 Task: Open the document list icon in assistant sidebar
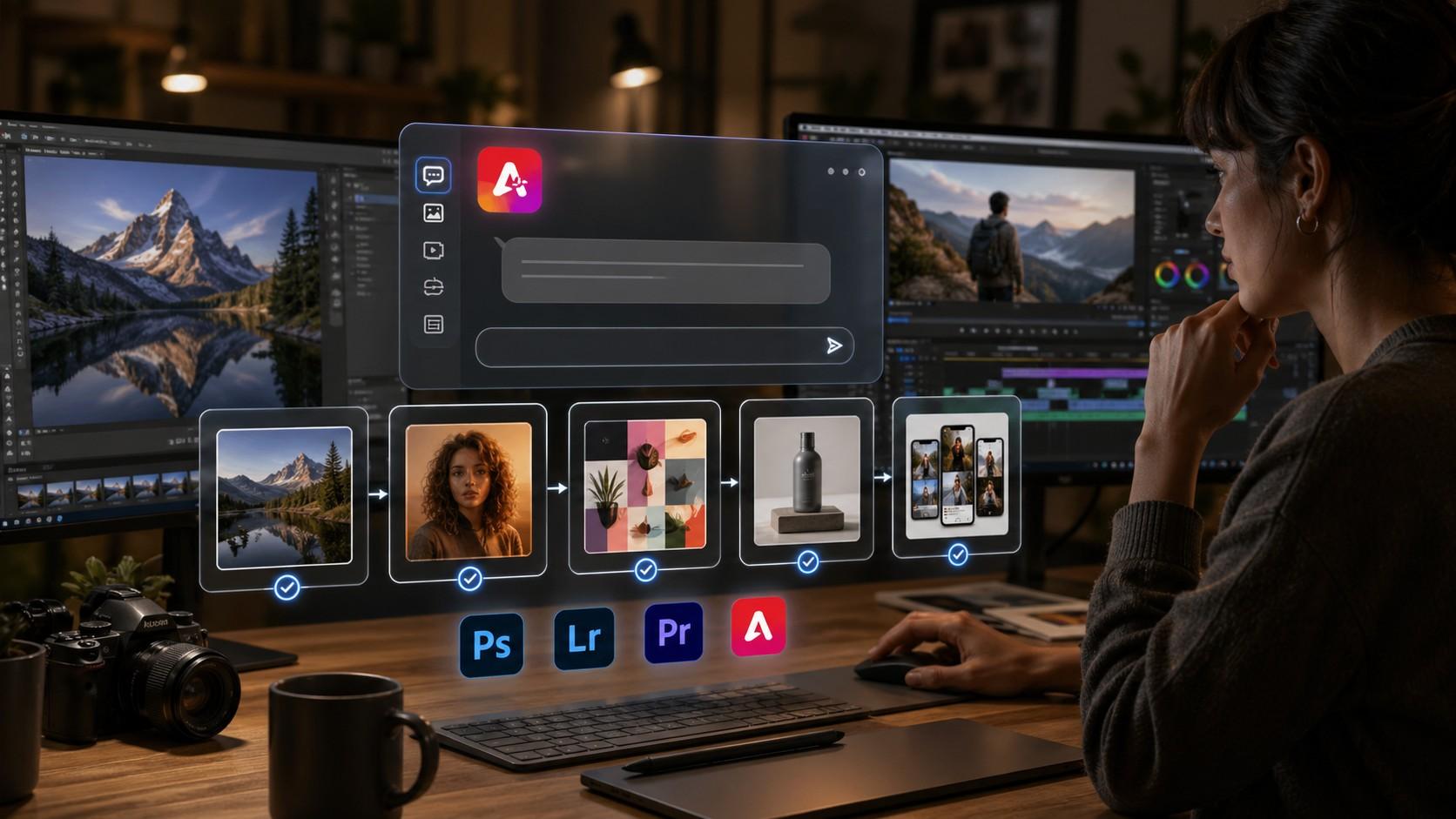(x=433, y=325)
